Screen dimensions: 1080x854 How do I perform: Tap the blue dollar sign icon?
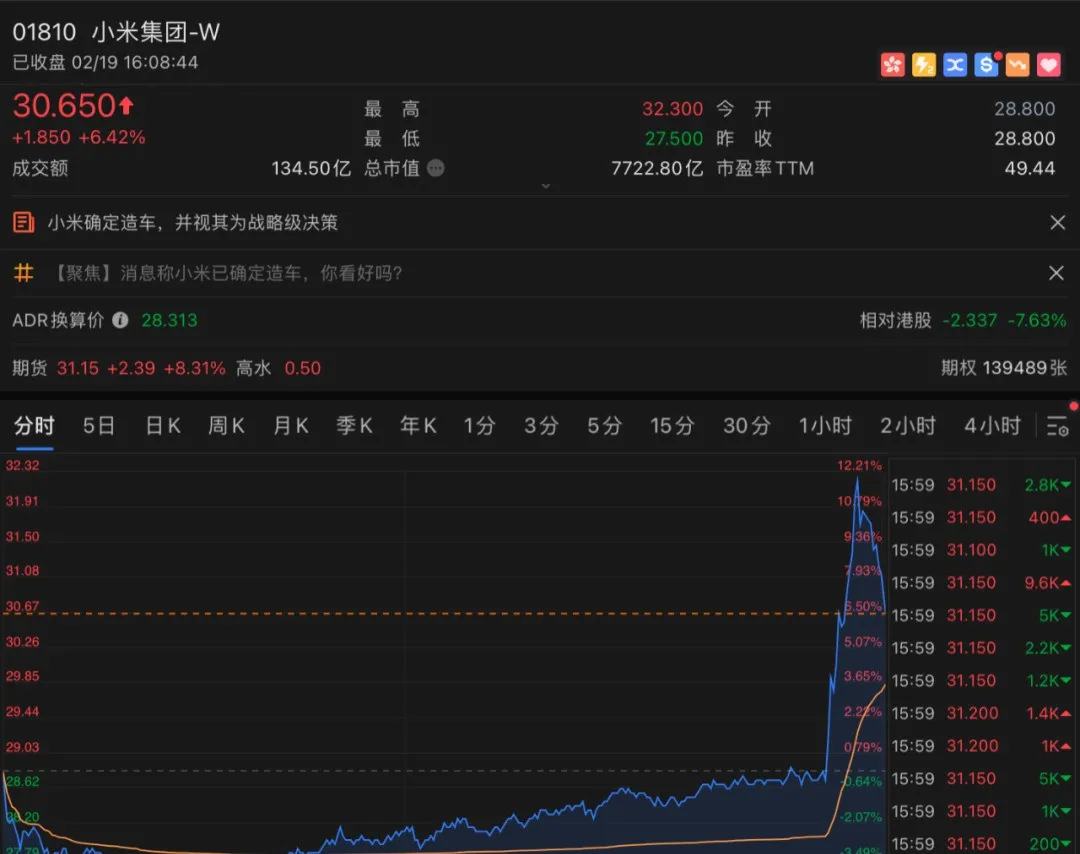986,65
